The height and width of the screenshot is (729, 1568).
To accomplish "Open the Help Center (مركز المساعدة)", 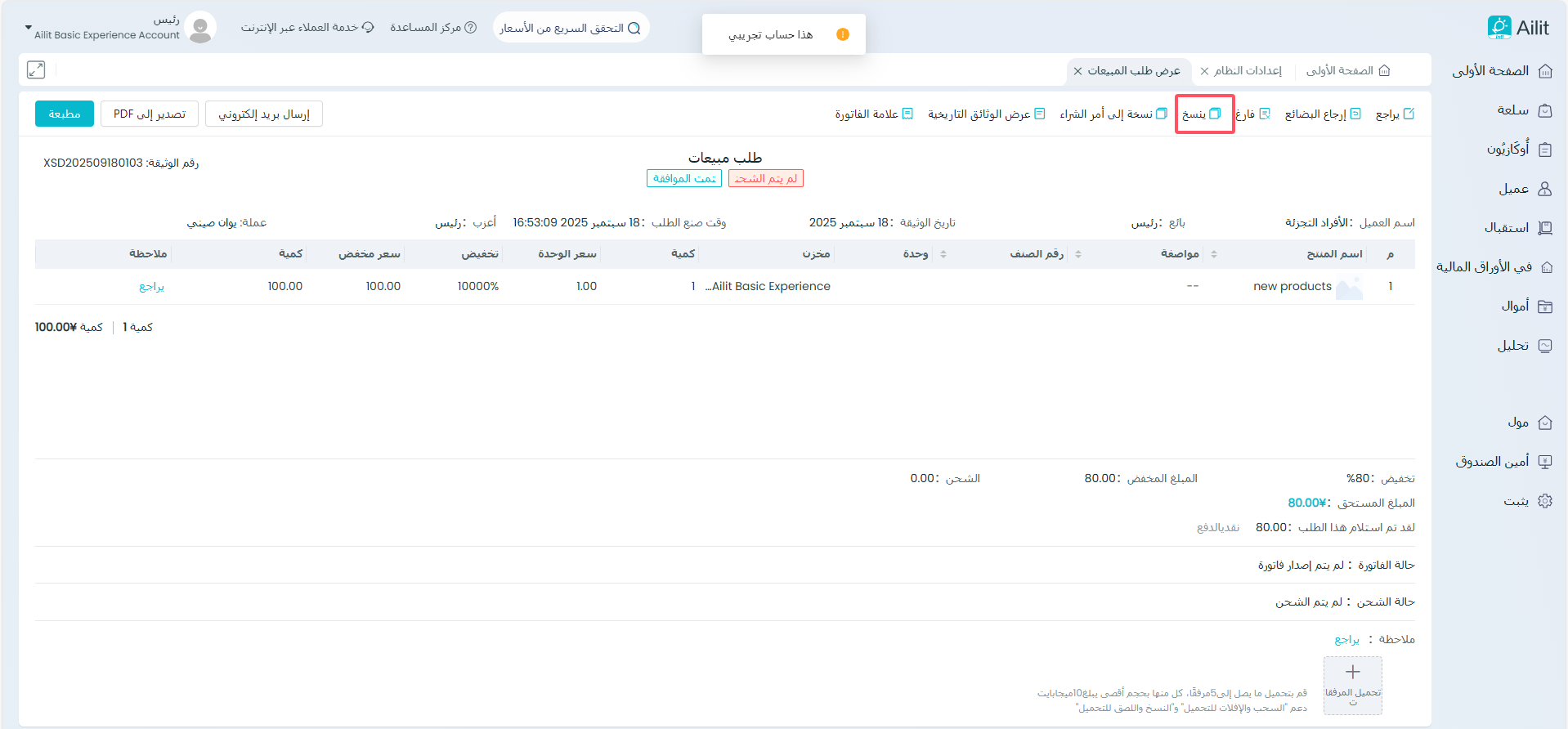I will pyautogui.click(x=433, y=28).
